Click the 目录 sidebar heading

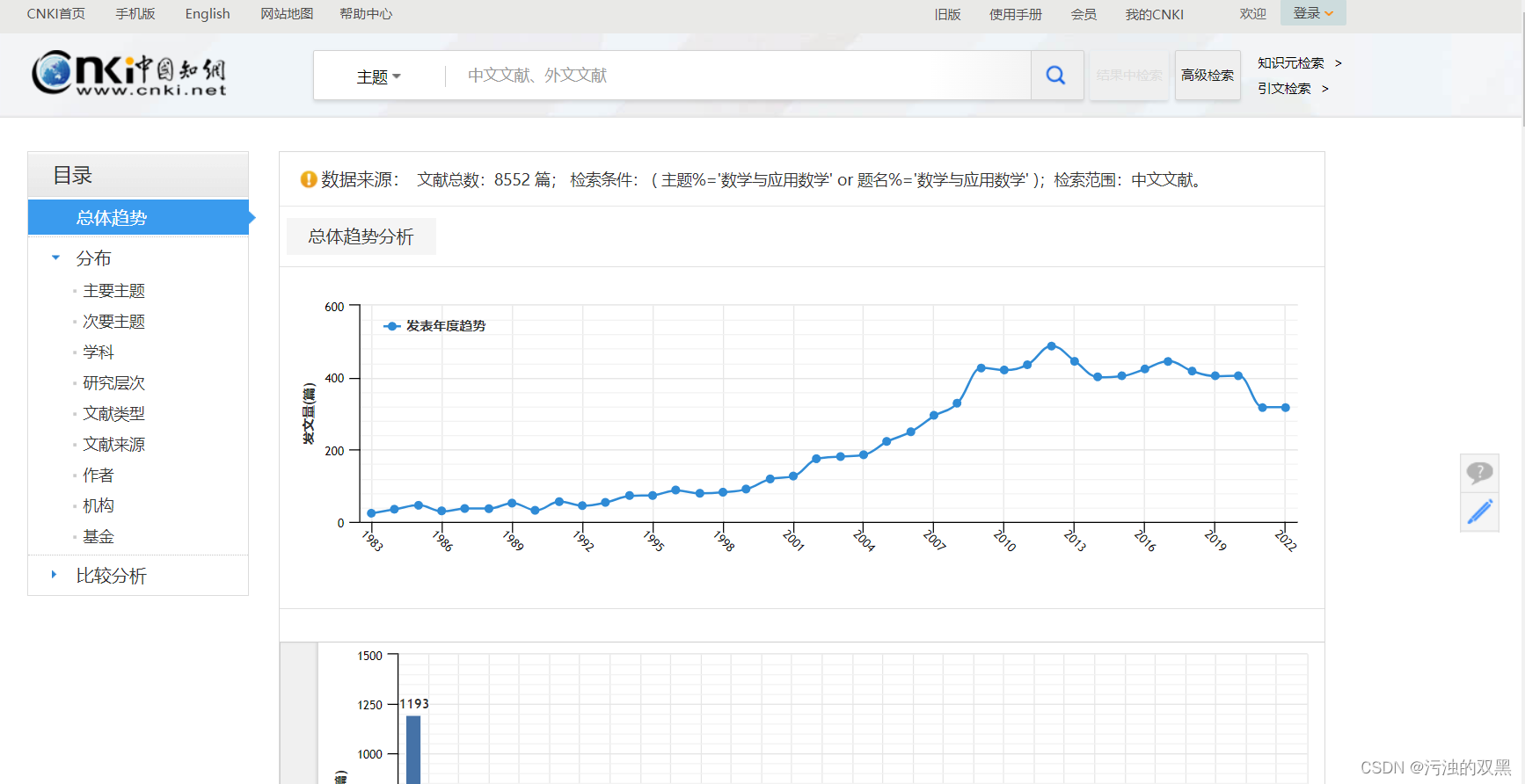point(138,175)
